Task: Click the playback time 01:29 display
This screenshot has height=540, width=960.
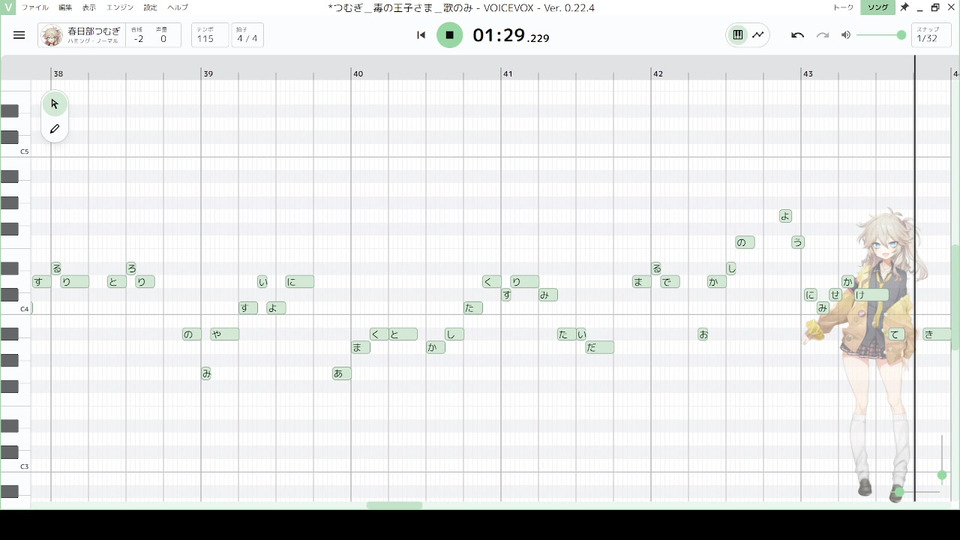Action: click(x=511, y=36)
